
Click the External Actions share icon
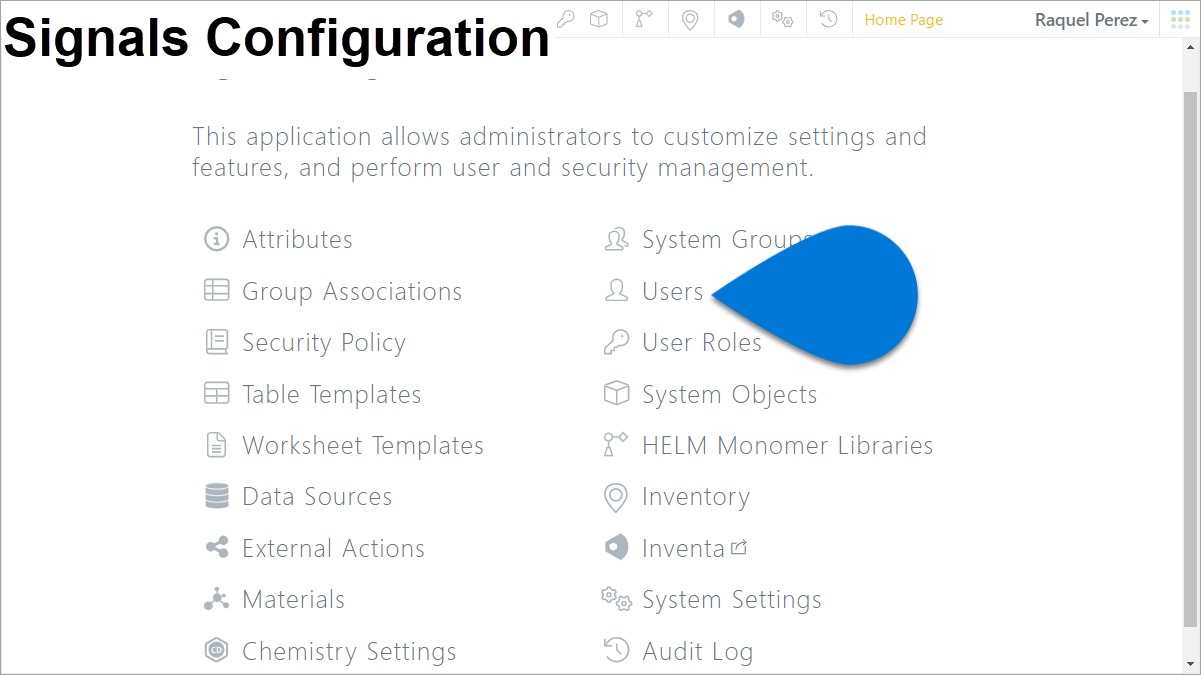(216, 548)
